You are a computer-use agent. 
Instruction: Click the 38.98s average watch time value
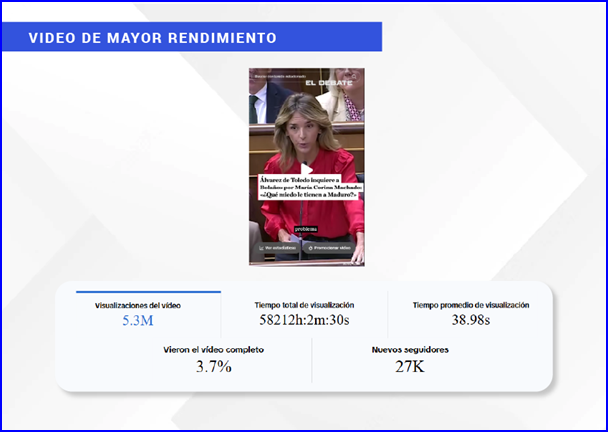tap(471, 320)
